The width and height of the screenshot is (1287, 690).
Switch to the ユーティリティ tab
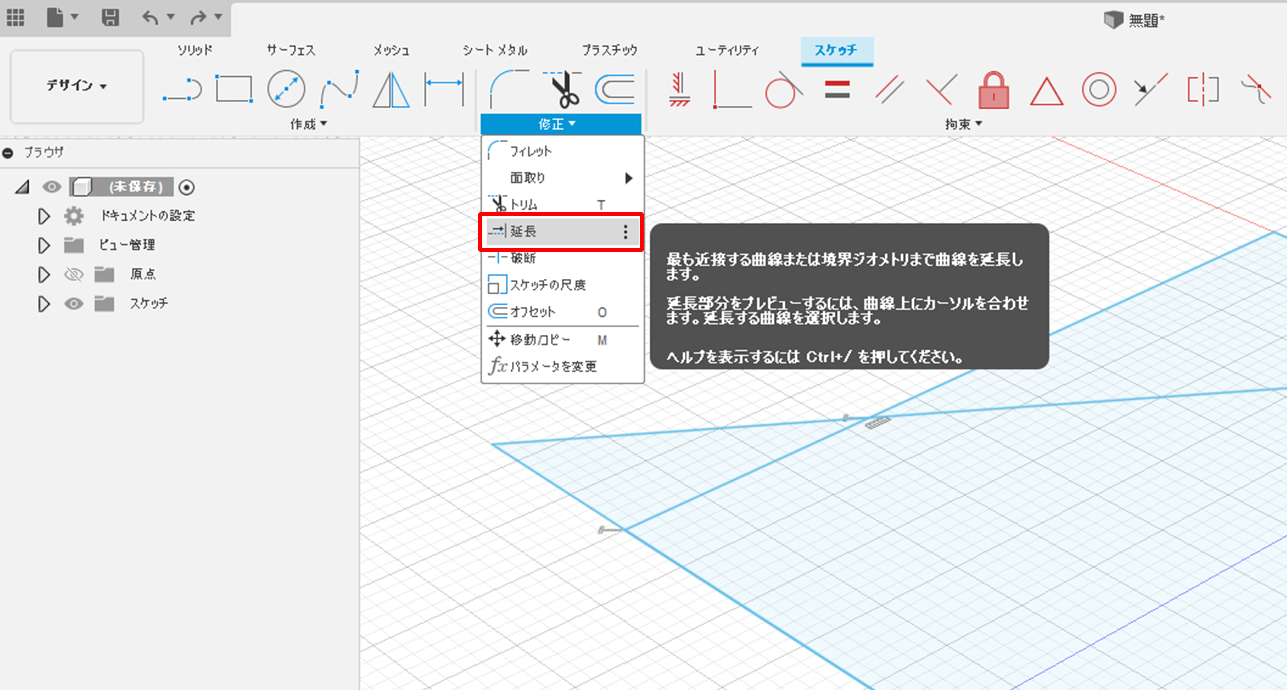727,50
